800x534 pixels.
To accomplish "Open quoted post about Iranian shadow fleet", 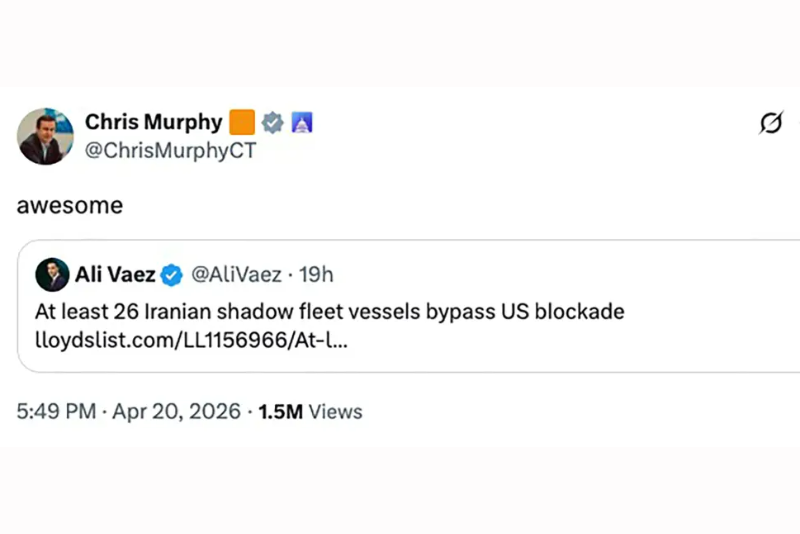I will 330,311.
